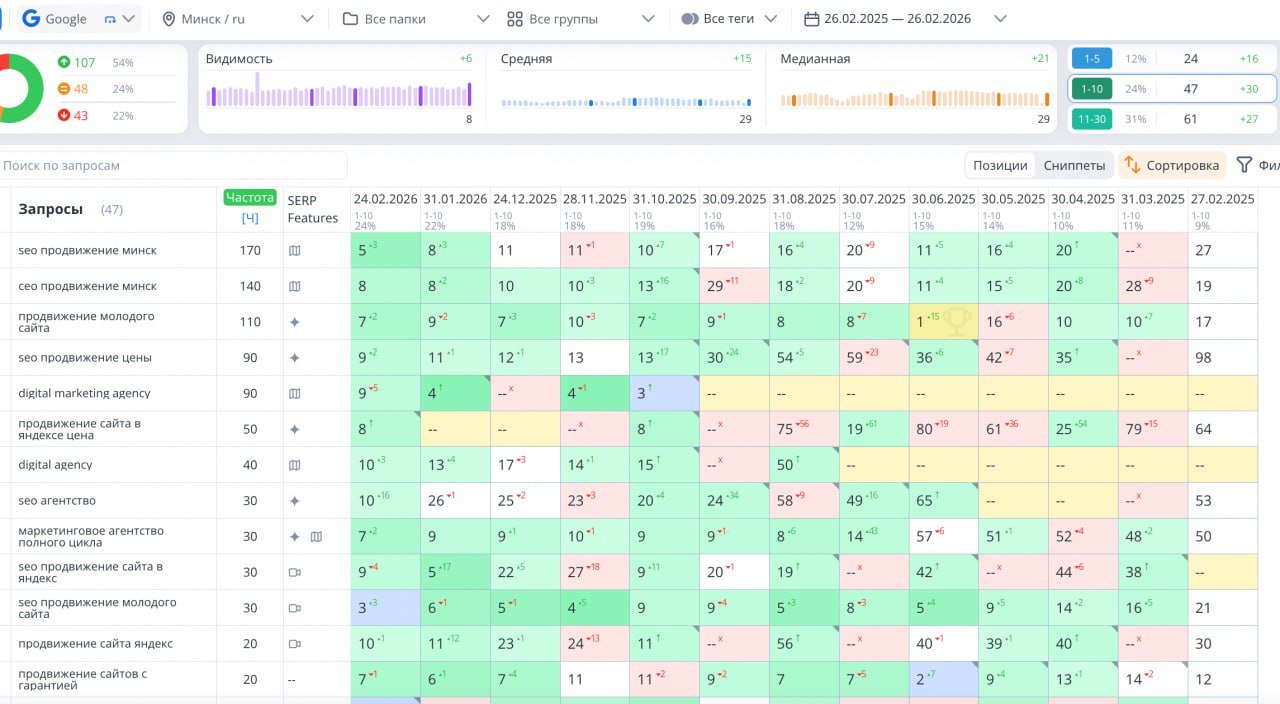Screen dimensions: 1280x704
Task: Click the trophy icon in the 30.06.2025 column
Action: 957,321
